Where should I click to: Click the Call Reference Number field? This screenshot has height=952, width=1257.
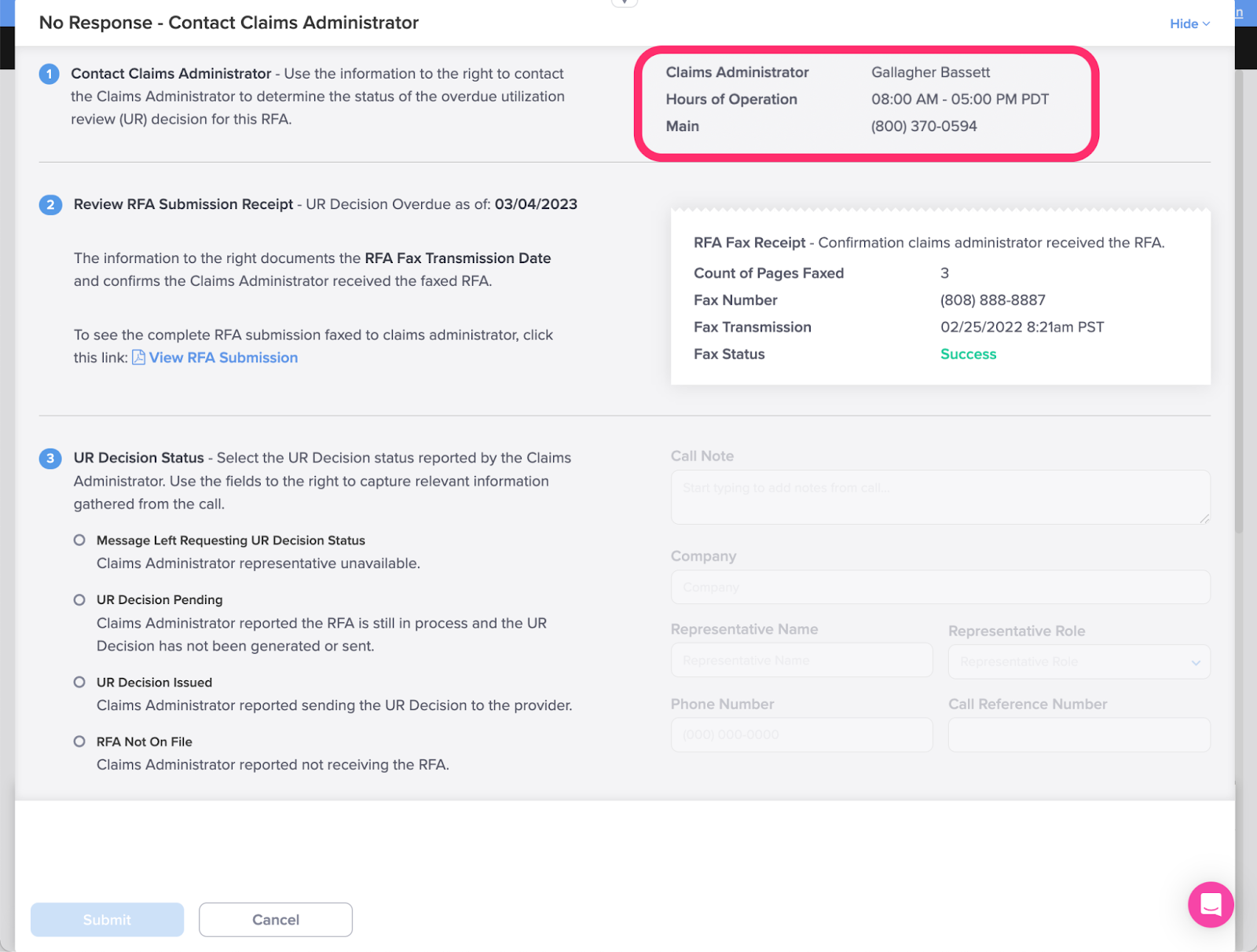tap(1079, 734)
